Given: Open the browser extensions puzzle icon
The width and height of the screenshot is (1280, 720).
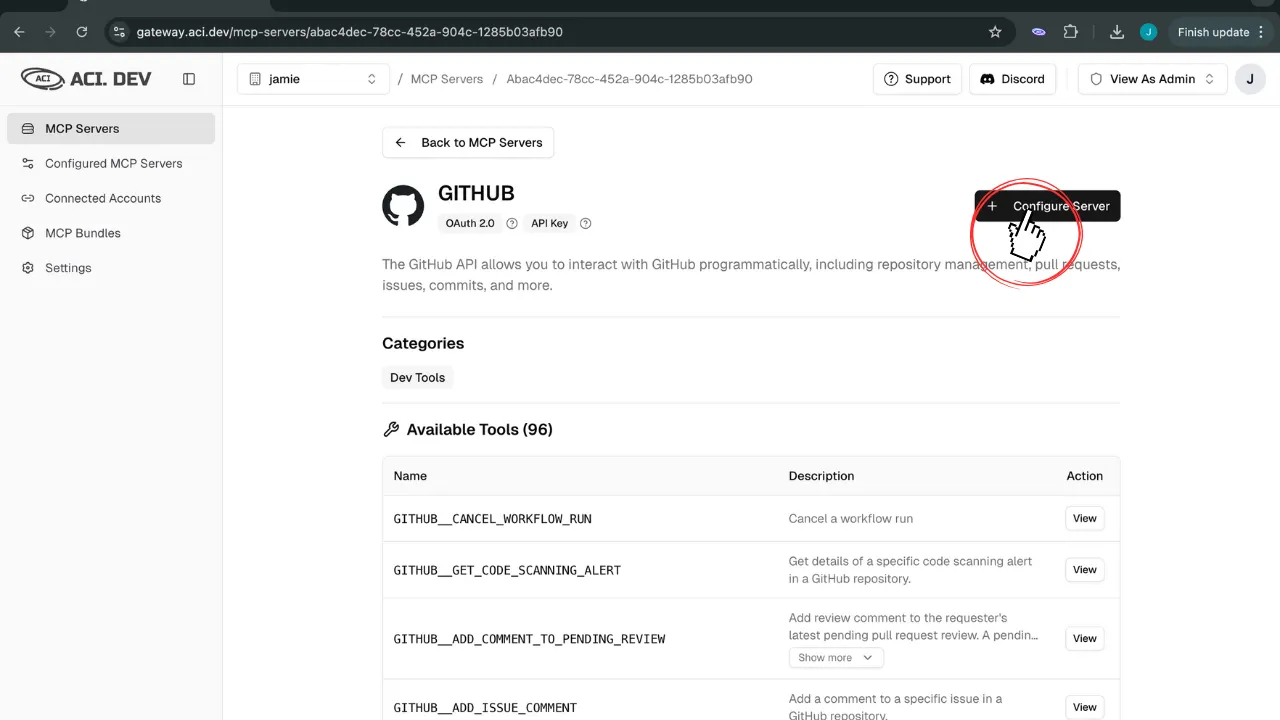Looking at the screenshot, I should pyautogui.click(x=1071, y=32).
